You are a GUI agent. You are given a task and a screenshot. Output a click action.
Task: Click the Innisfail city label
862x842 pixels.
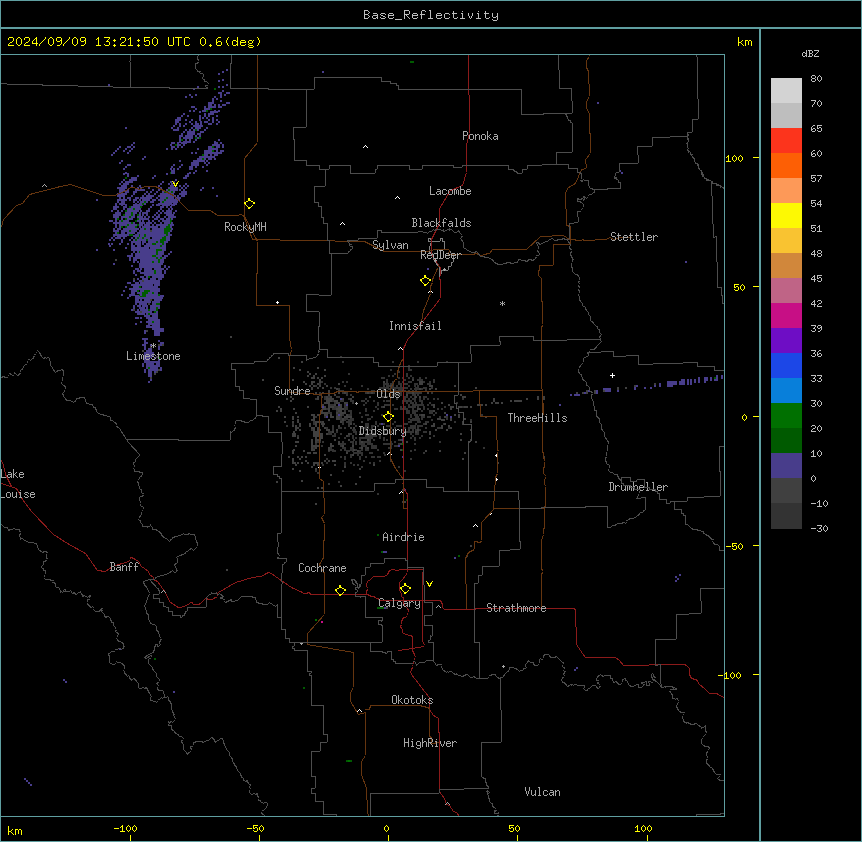(415, 326)
